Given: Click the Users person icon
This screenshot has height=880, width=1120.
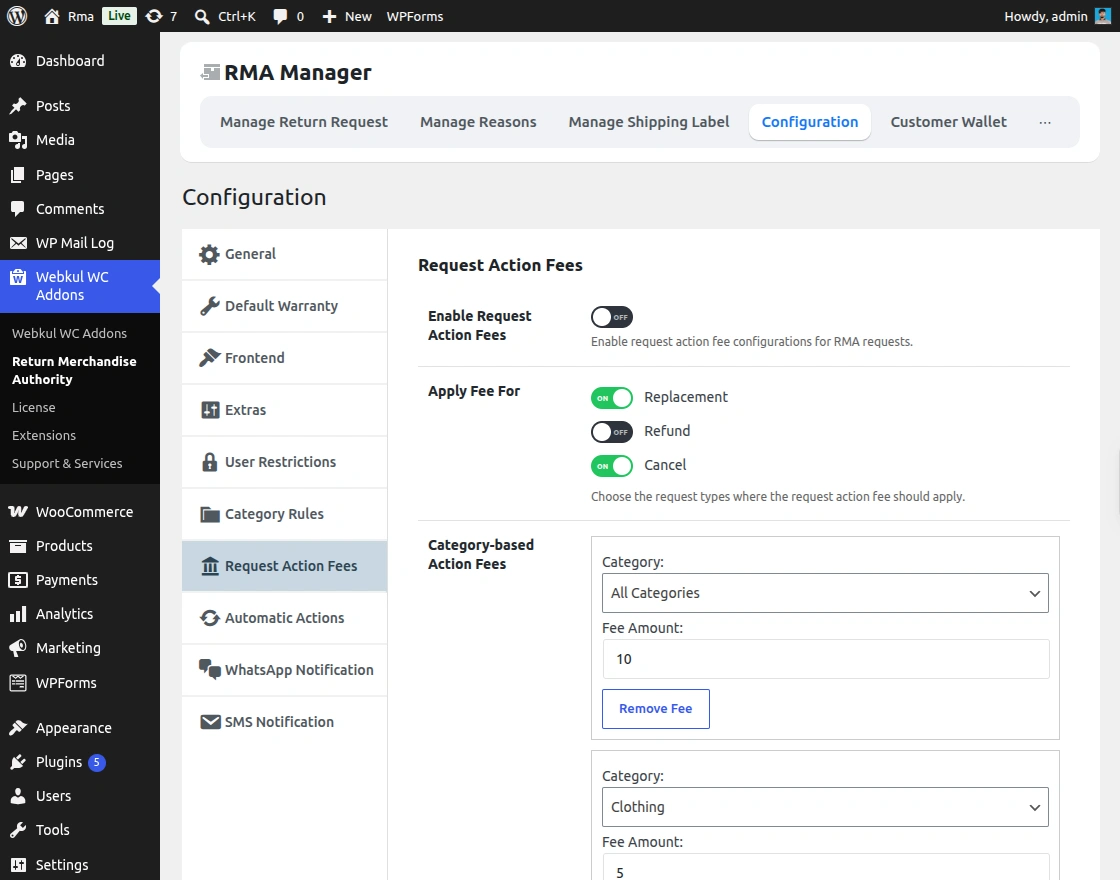Looking at the screenshot, I should (18, 796).
